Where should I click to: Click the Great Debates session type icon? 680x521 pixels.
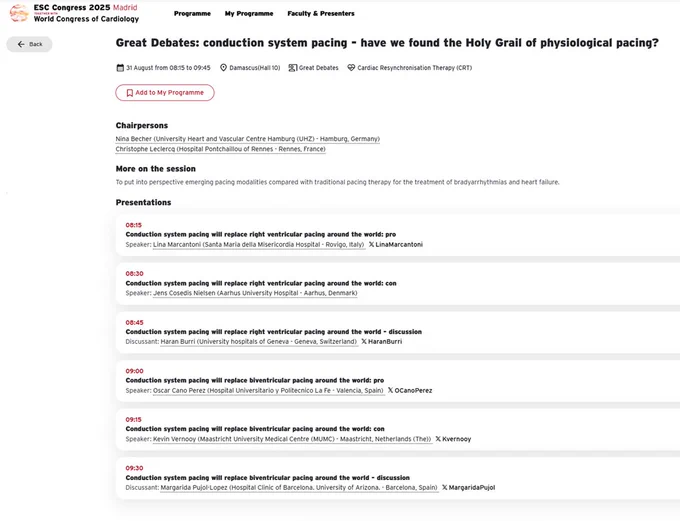tap(293, 68)
